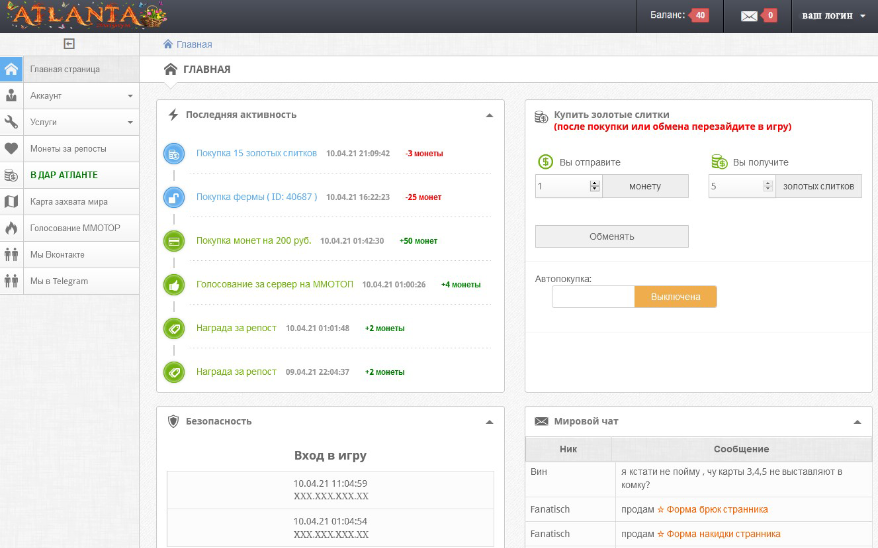Click the stepper arrows on the монету amount

click(595, 186)
